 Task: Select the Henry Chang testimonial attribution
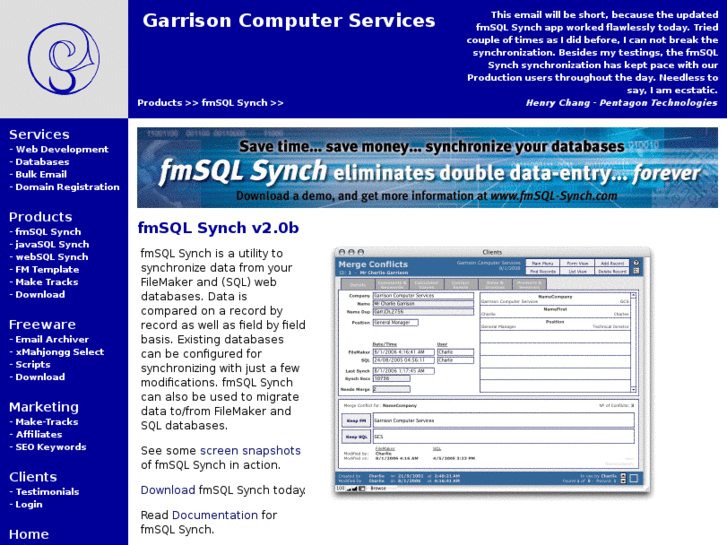(x=621, y=103)
